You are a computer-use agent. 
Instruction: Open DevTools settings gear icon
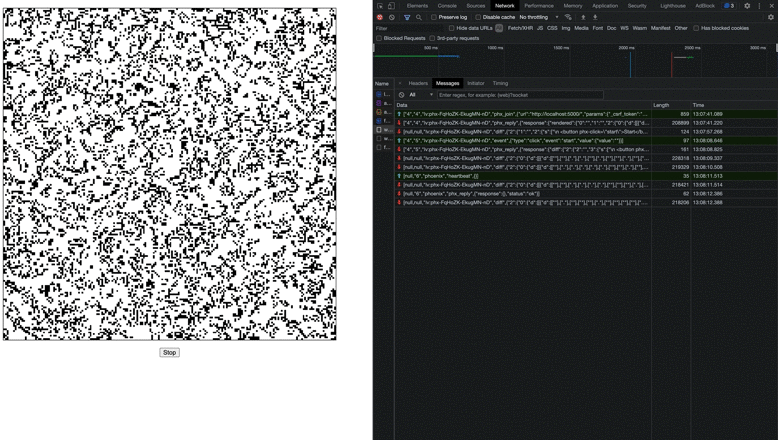747,6
